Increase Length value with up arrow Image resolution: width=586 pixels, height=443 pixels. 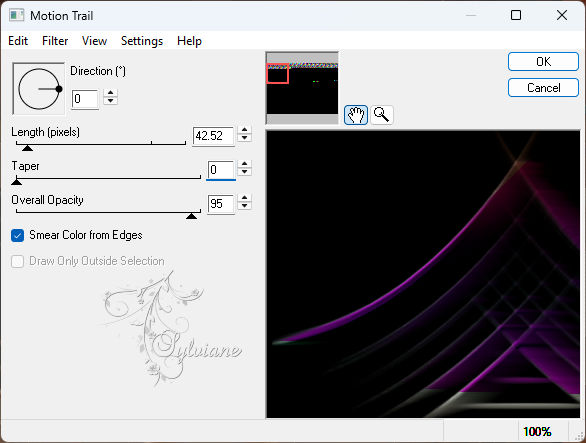pos(244,130)
